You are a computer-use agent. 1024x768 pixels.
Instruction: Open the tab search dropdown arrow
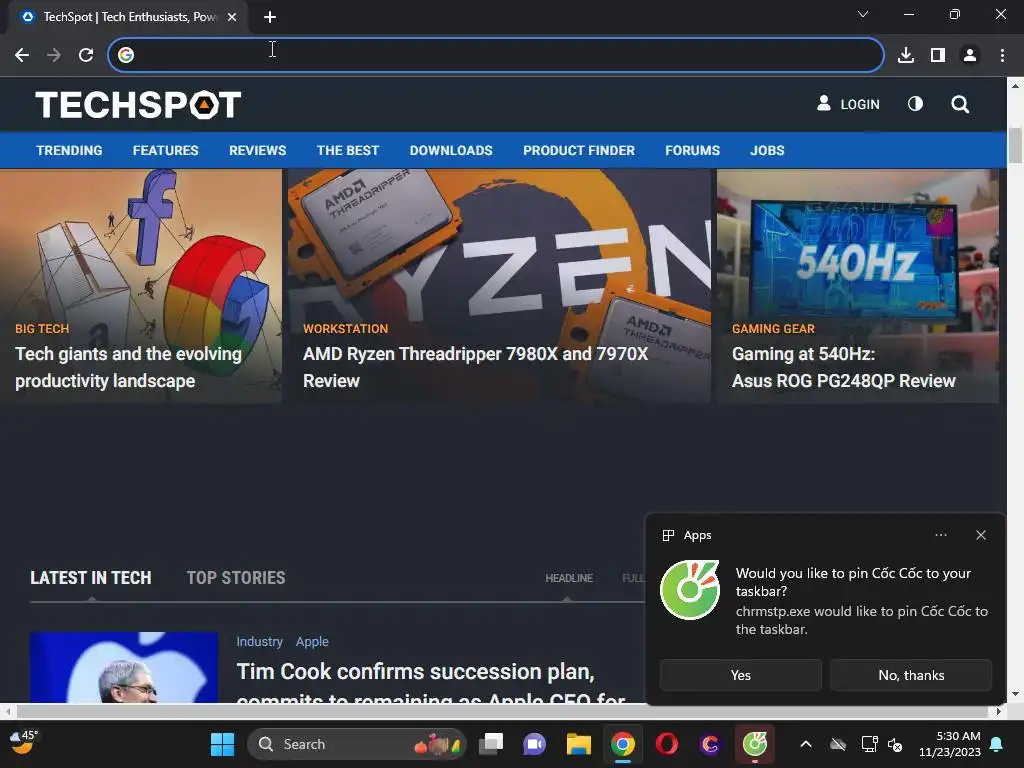(863, 14)
